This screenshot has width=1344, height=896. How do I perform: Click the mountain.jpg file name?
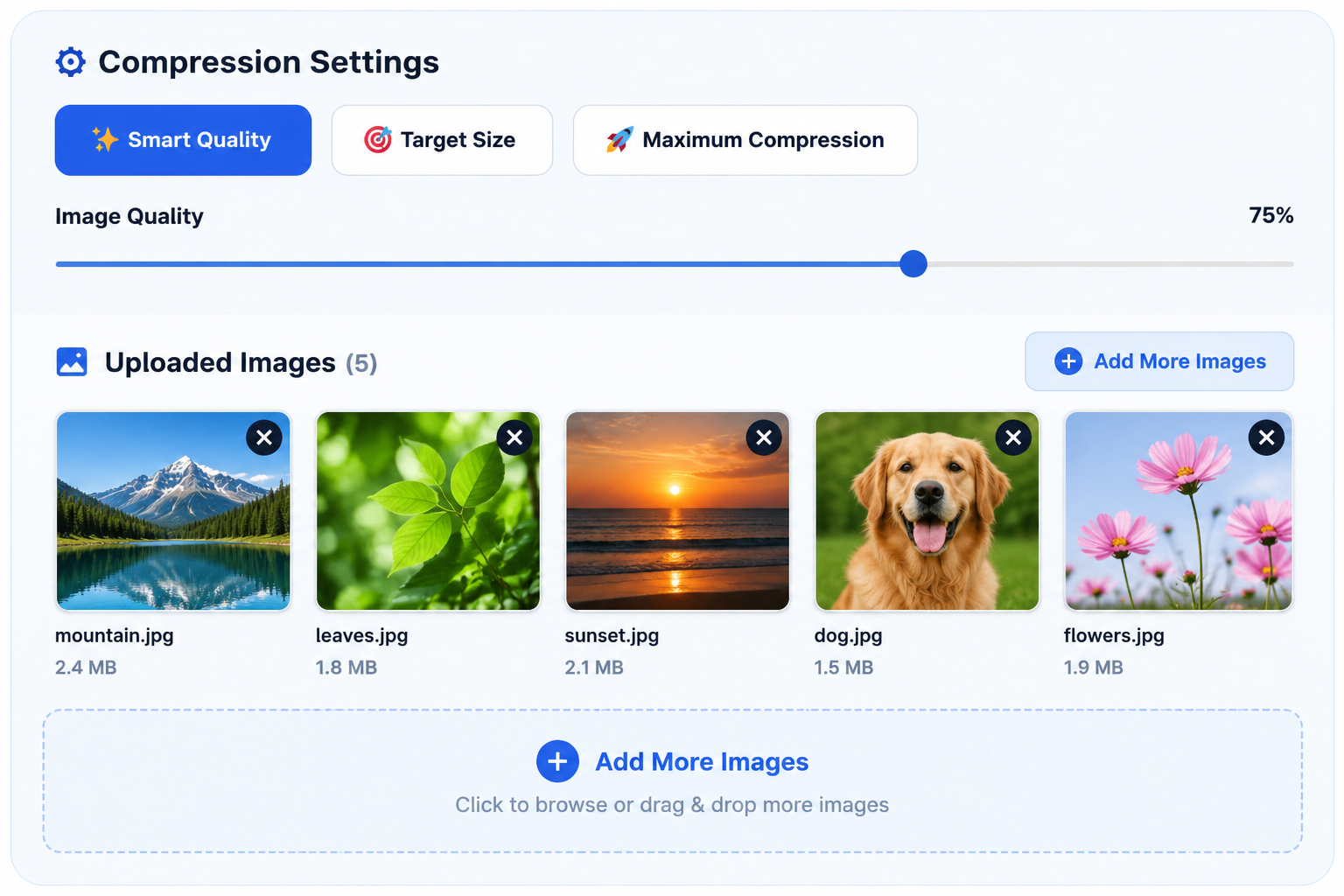pyautogui.click(x=115, y=636)
